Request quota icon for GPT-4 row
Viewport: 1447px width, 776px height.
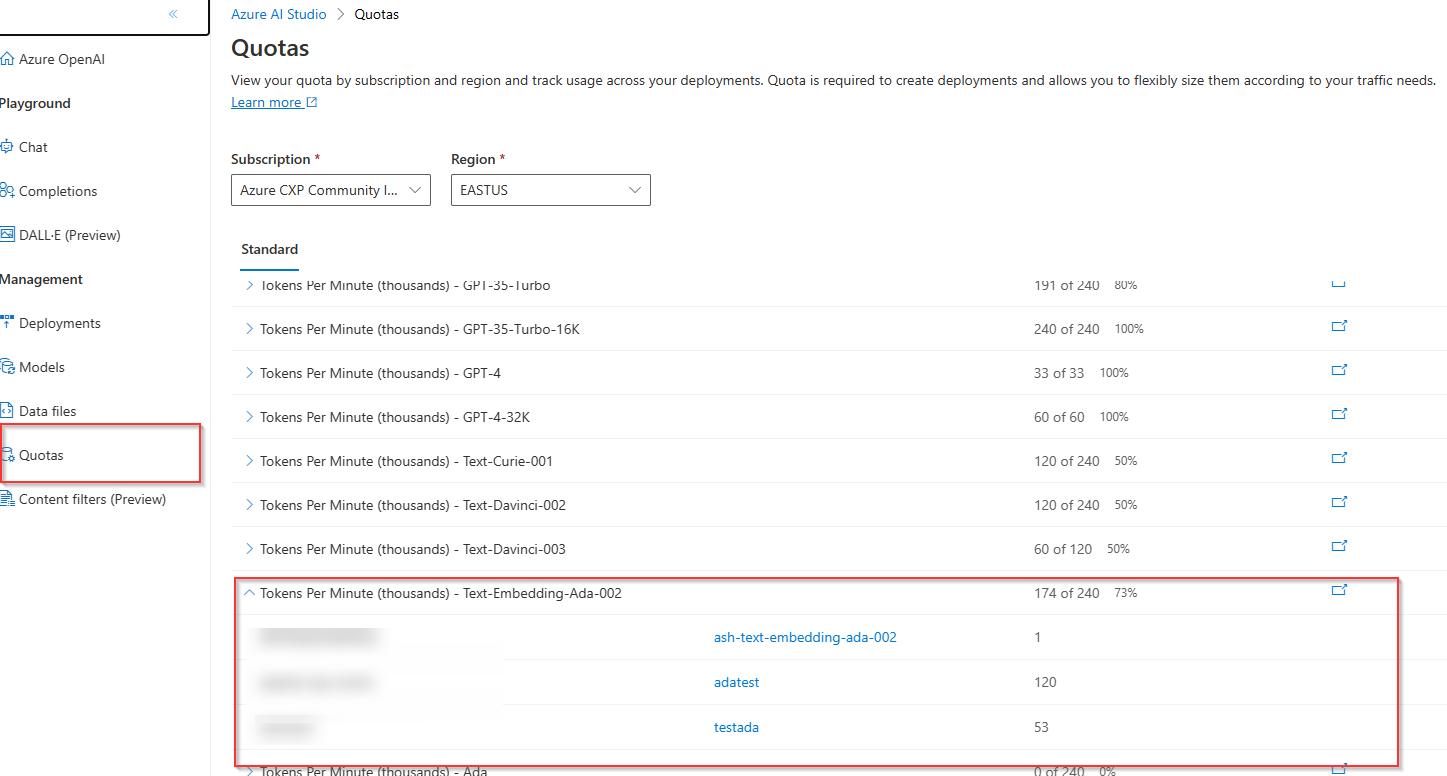(x=1339, y=370)
